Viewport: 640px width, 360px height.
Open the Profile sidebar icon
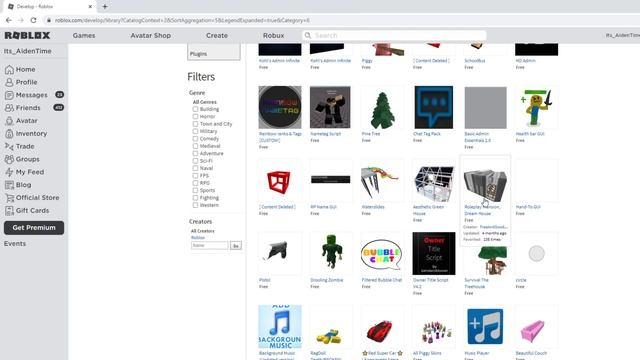click(x=9, y=82)
